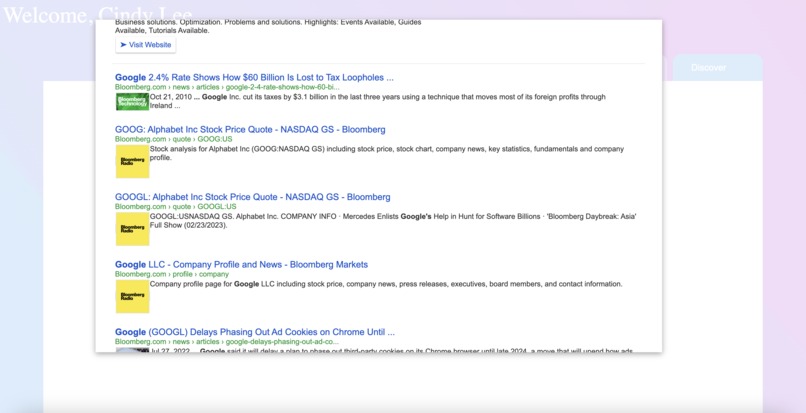The height and width of the screenshot is (413, 806).
Task: Click the snippet starting 'Company profile page for Google LLC'
Action: [386, 284]
